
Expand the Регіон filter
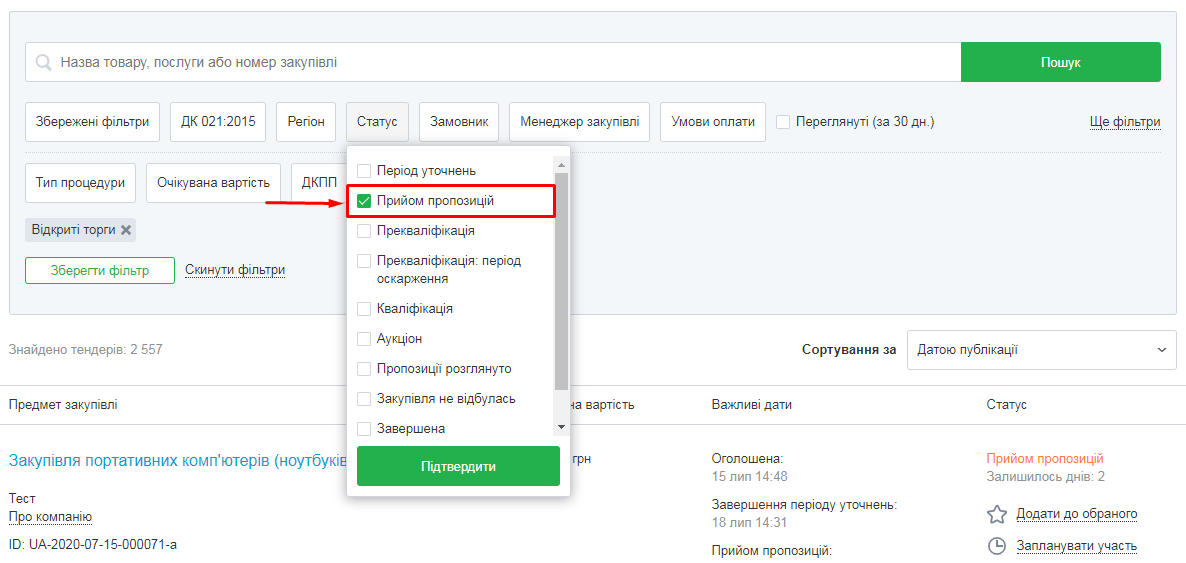(x=306, y=122)
